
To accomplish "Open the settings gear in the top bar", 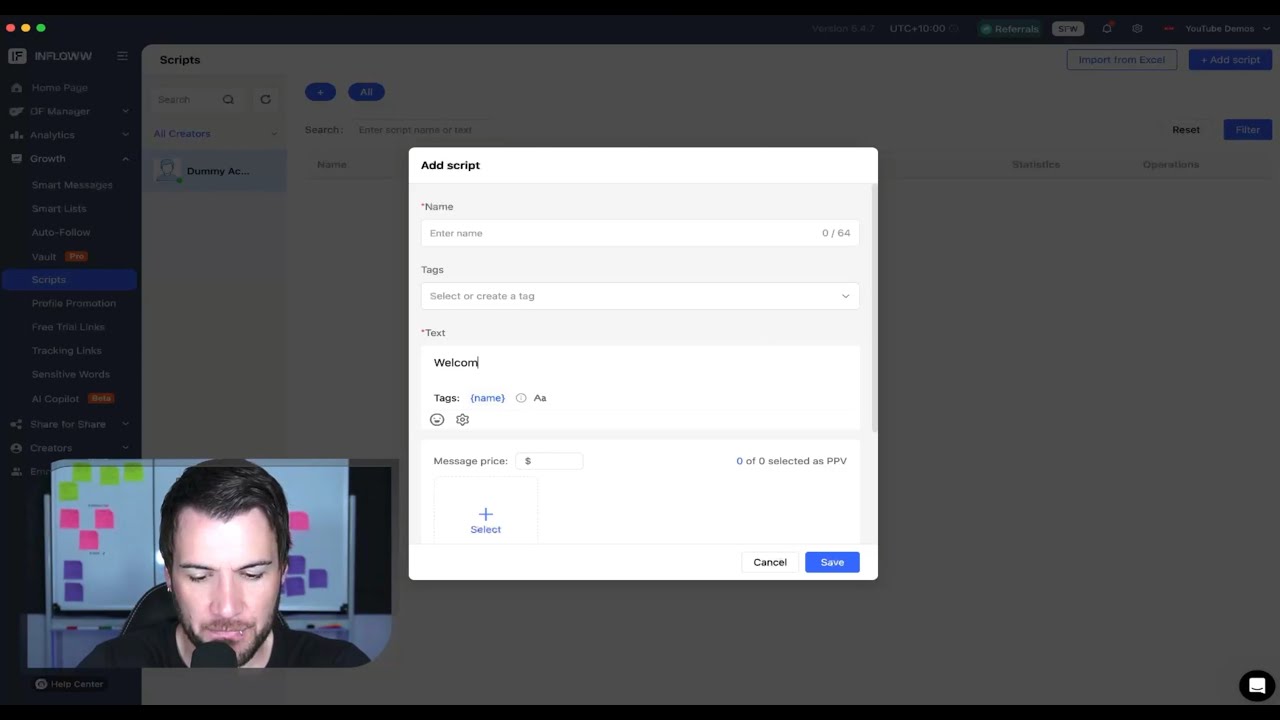I will 1137,29.
